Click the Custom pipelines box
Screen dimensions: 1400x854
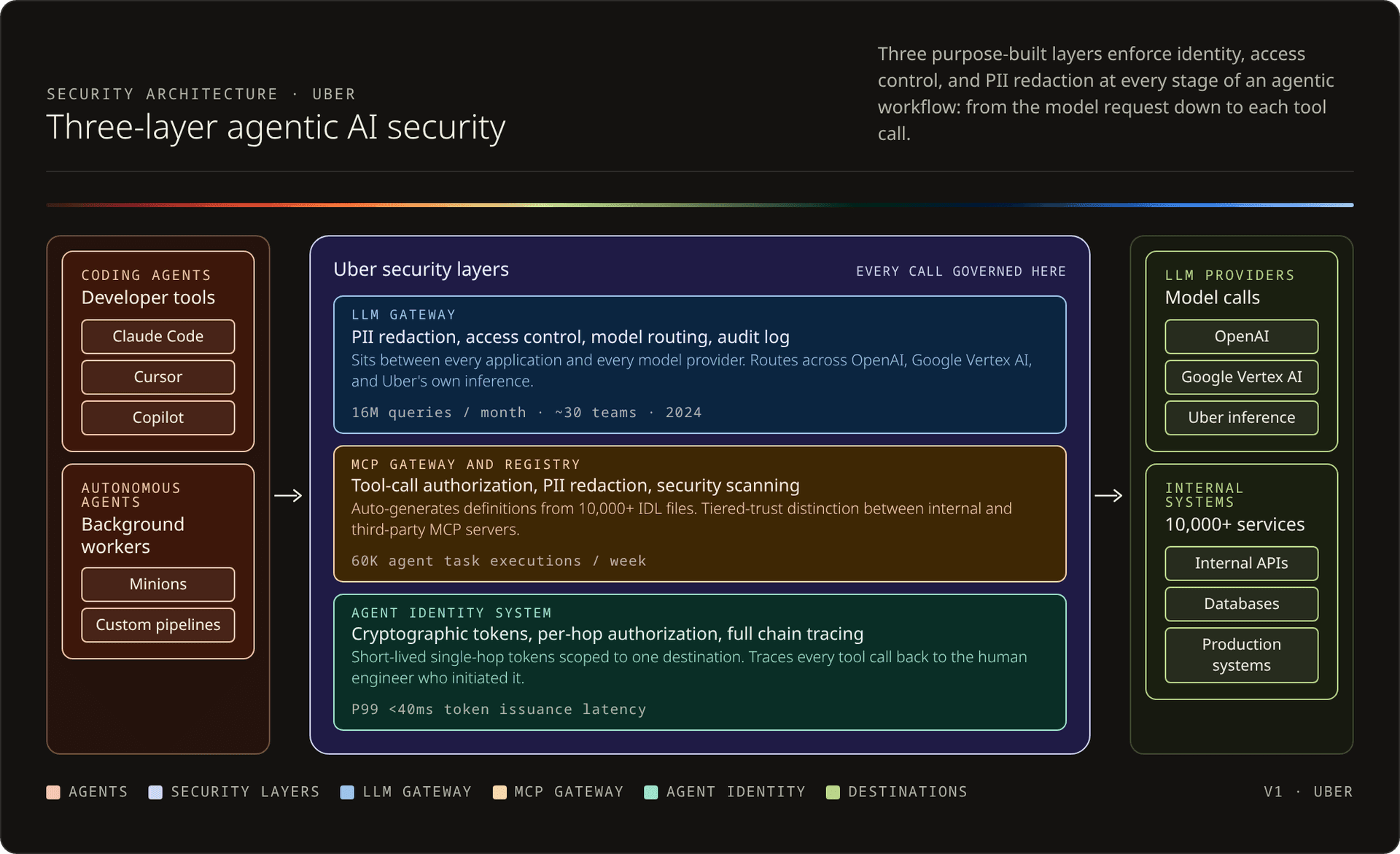(x=157, y=625)
